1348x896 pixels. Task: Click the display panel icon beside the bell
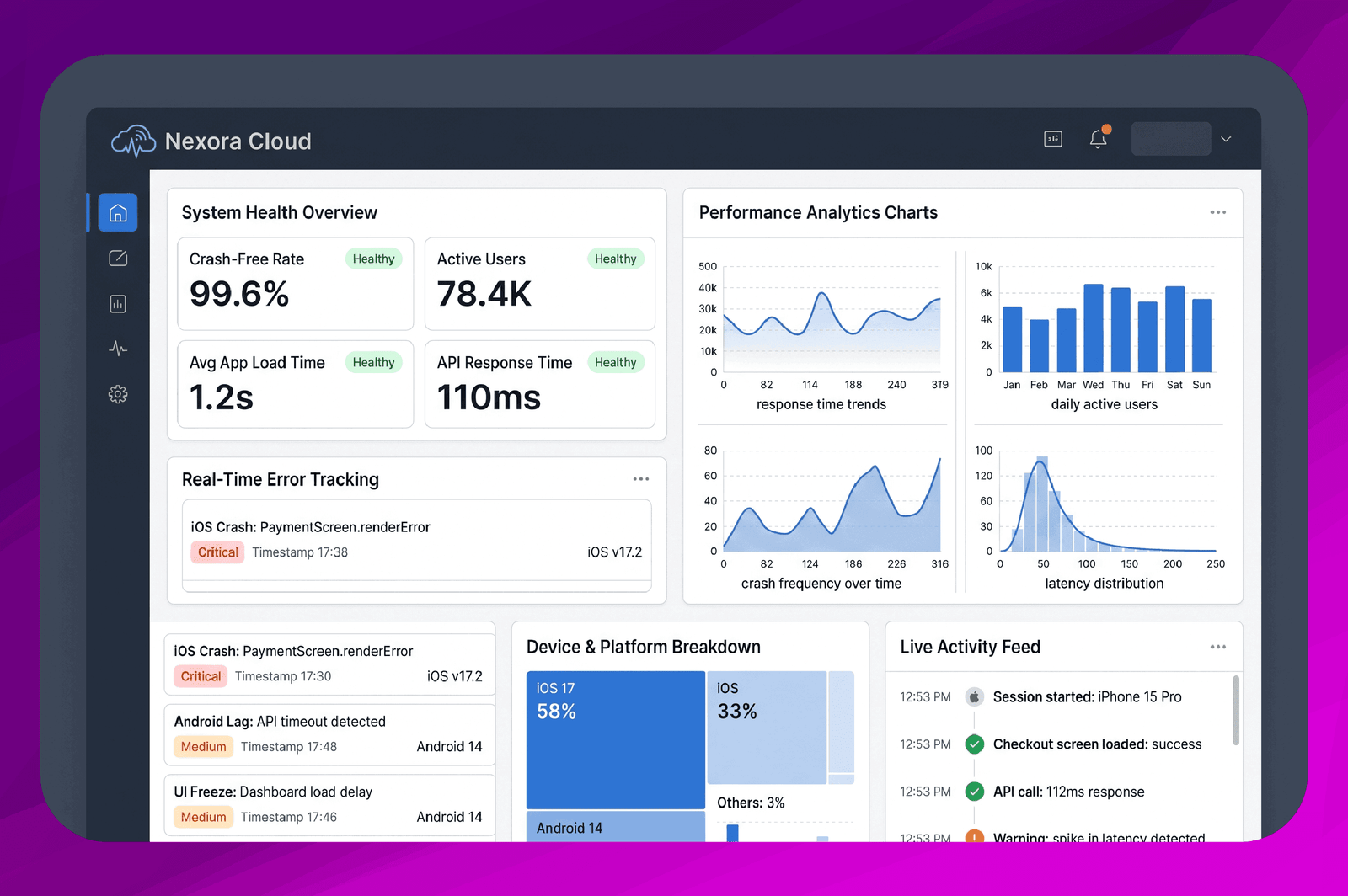(1053, 139)
